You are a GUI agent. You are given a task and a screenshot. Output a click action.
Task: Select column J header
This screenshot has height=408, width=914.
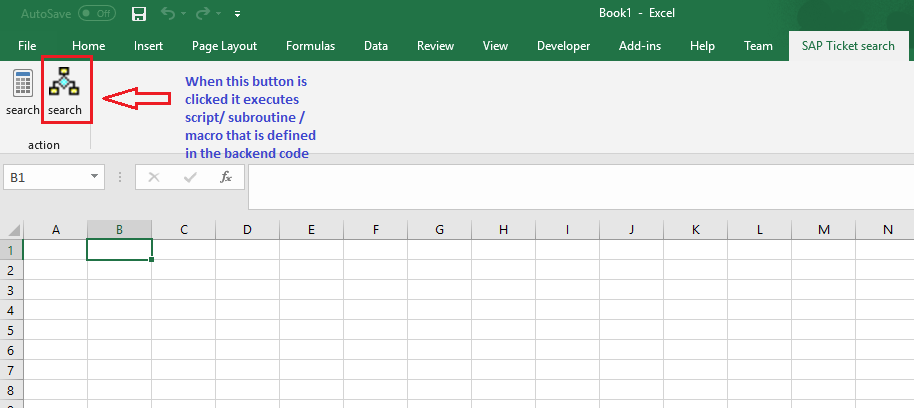point(632,230)
